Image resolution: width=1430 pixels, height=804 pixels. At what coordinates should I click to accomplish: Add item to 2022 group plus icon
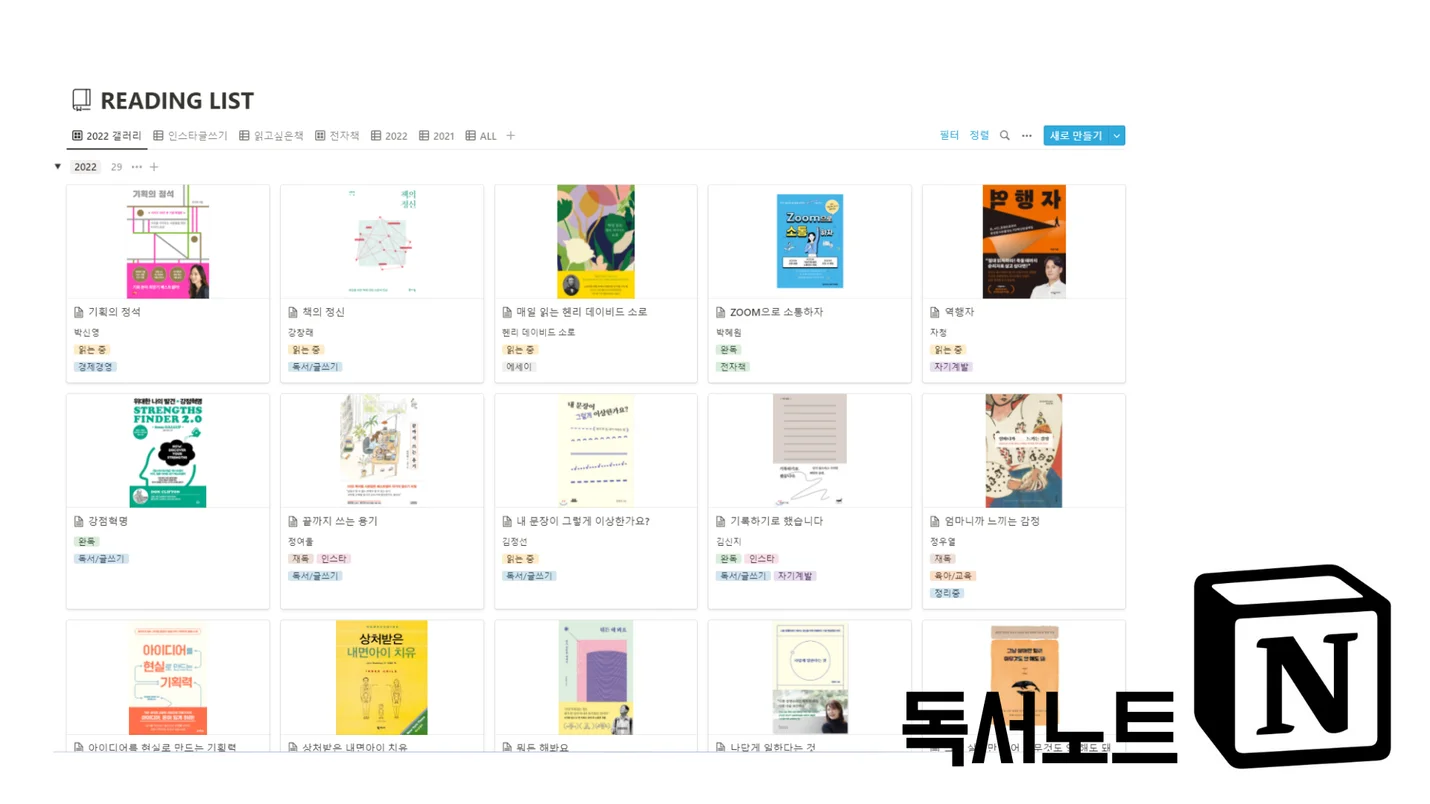pos(154,167)
